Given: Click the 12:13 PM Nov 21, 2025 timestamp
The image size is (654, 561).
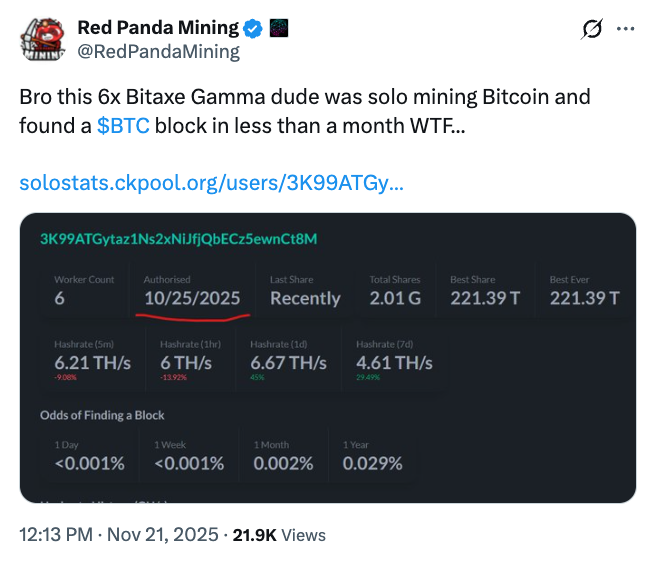Looking at the screenshot, I should click(119, 535).
